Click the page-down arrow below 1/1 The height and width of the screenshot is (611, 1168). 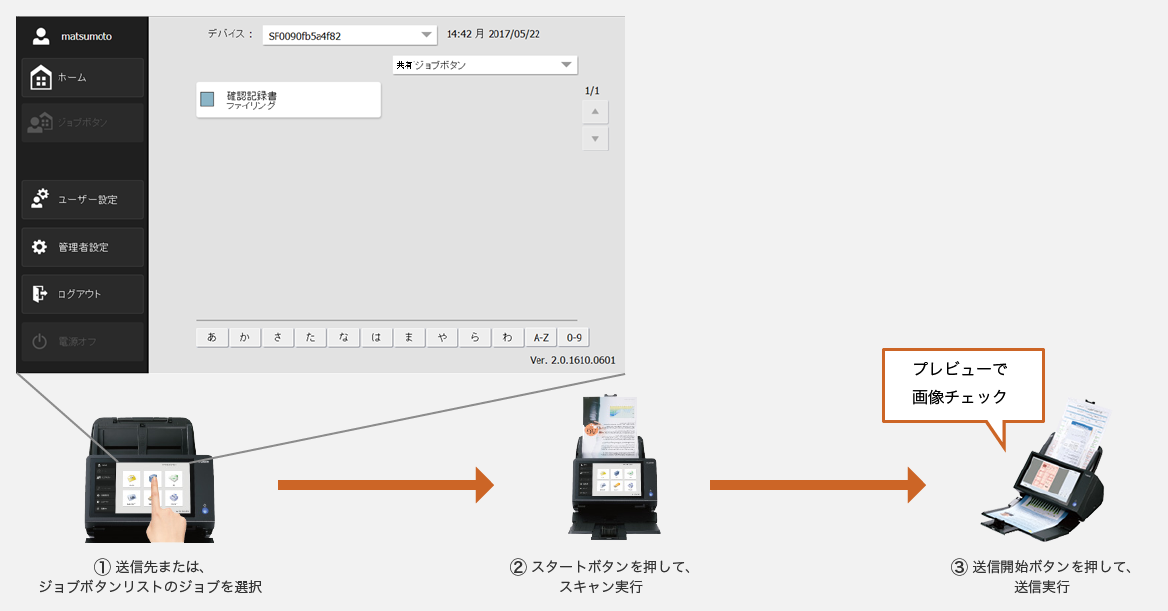(594, 137)
